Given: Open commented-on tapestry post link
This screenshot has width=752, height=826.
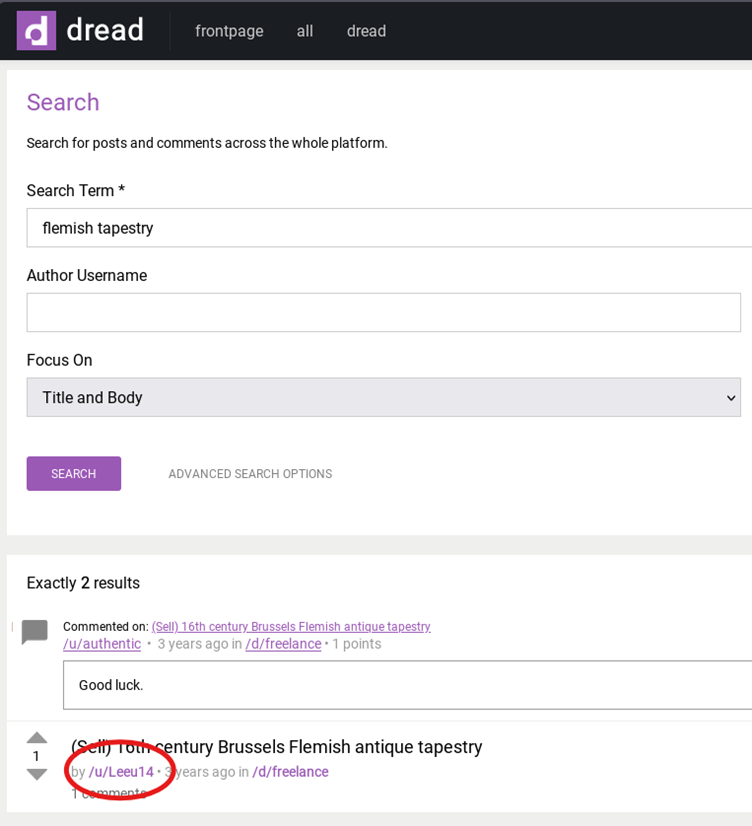Looking at the screenshot, I should (291, 626).
